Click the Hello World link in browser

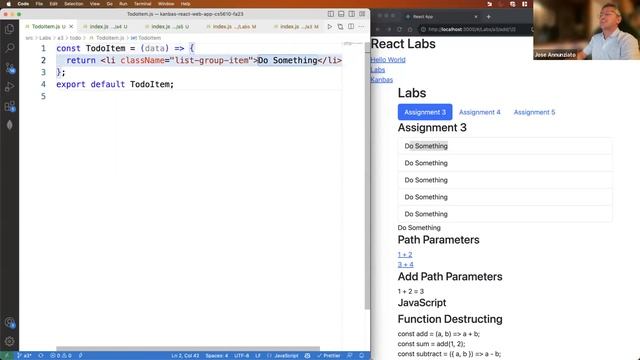tap(388, 60)
